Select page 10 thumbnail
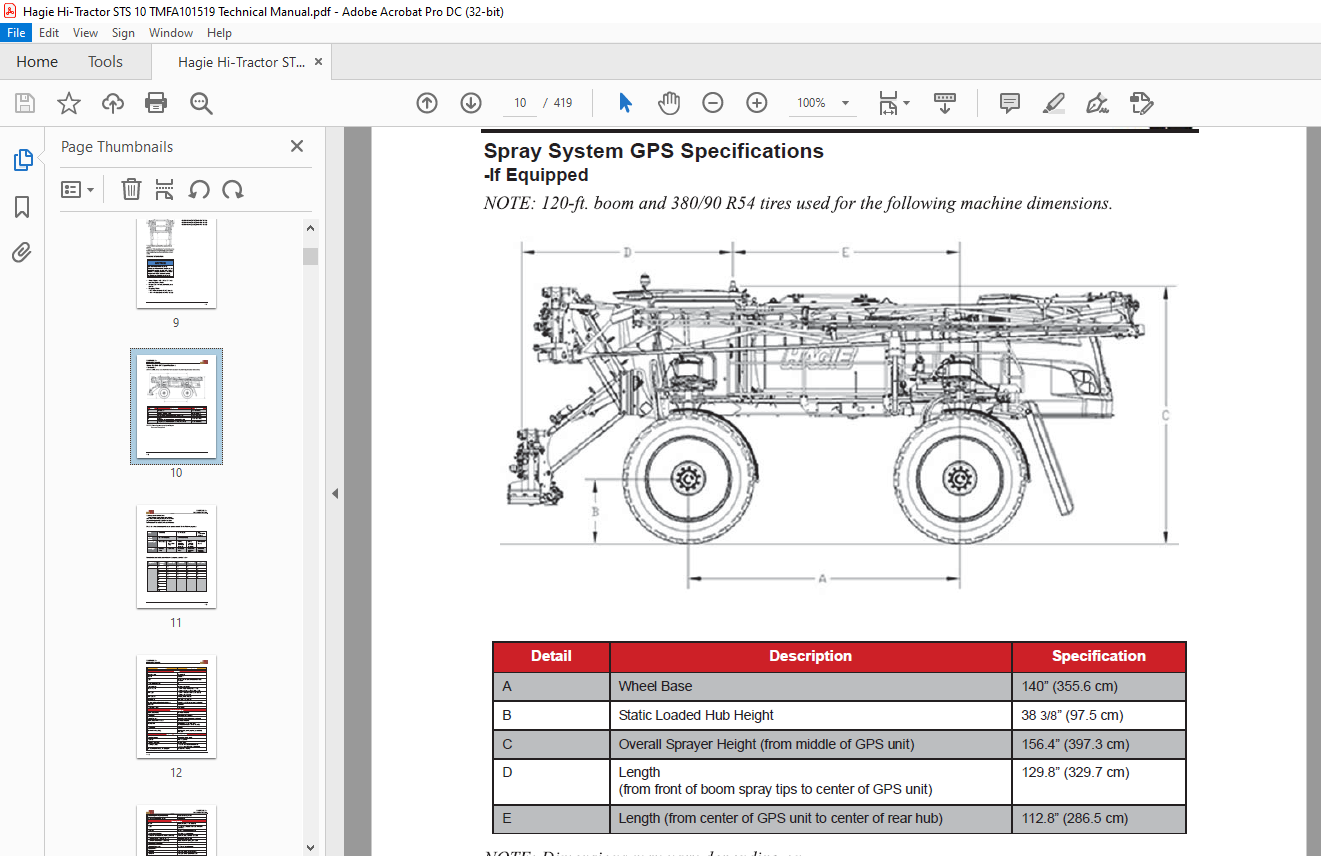 tap(176, 407)
